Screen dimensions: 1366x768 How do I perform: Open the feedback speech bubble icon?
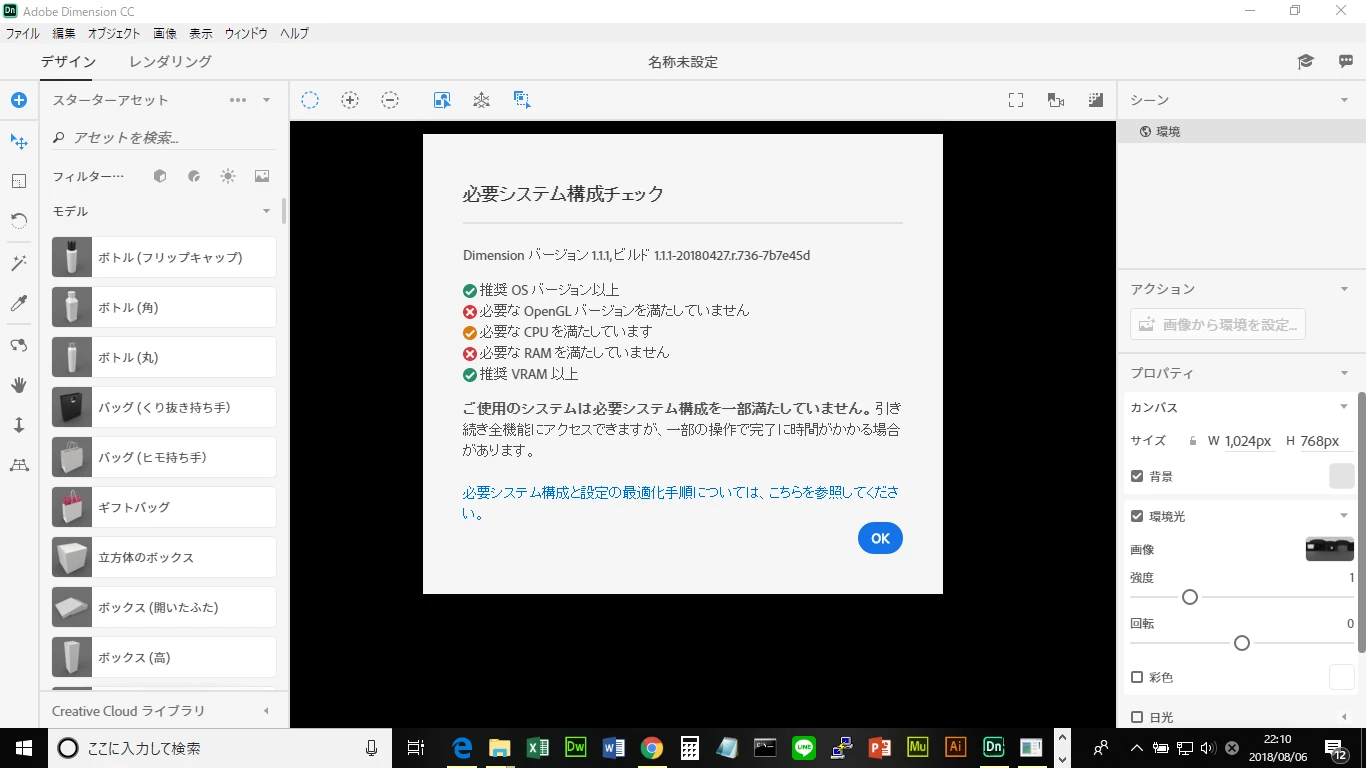[x=1346, y=62]
